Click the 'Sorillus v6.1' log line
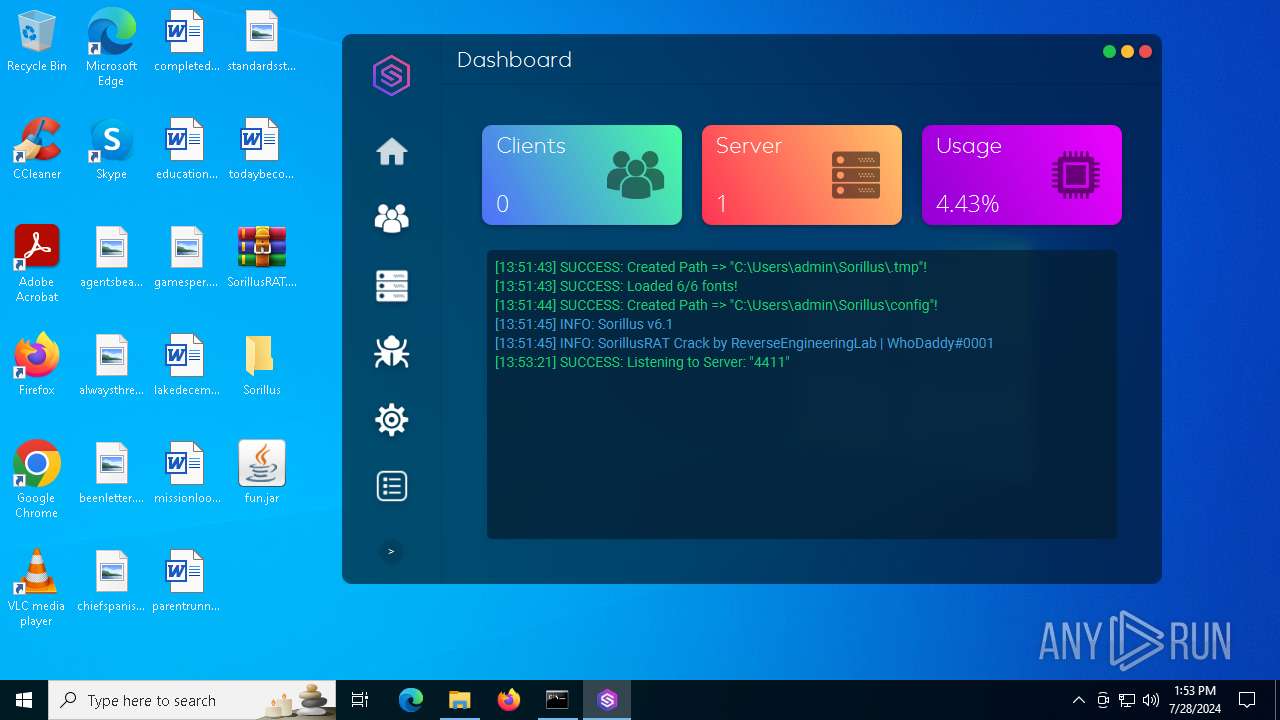 584,324
